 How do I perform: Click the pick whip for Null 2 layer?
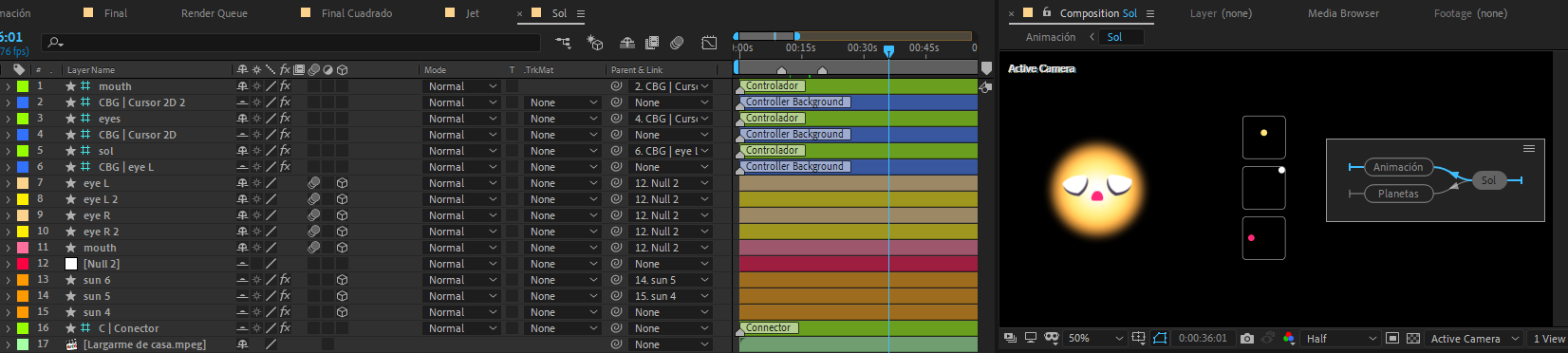pos(616,264)
